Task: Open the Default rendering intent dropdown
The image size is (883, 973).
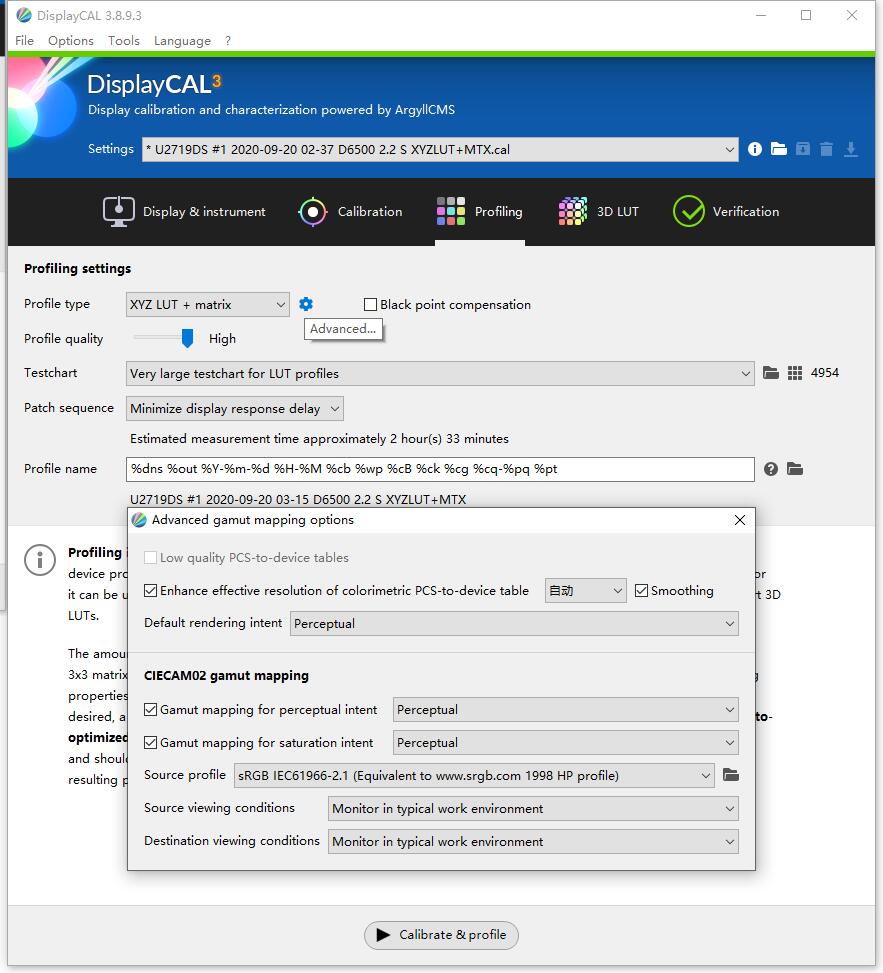Action: 514,624
